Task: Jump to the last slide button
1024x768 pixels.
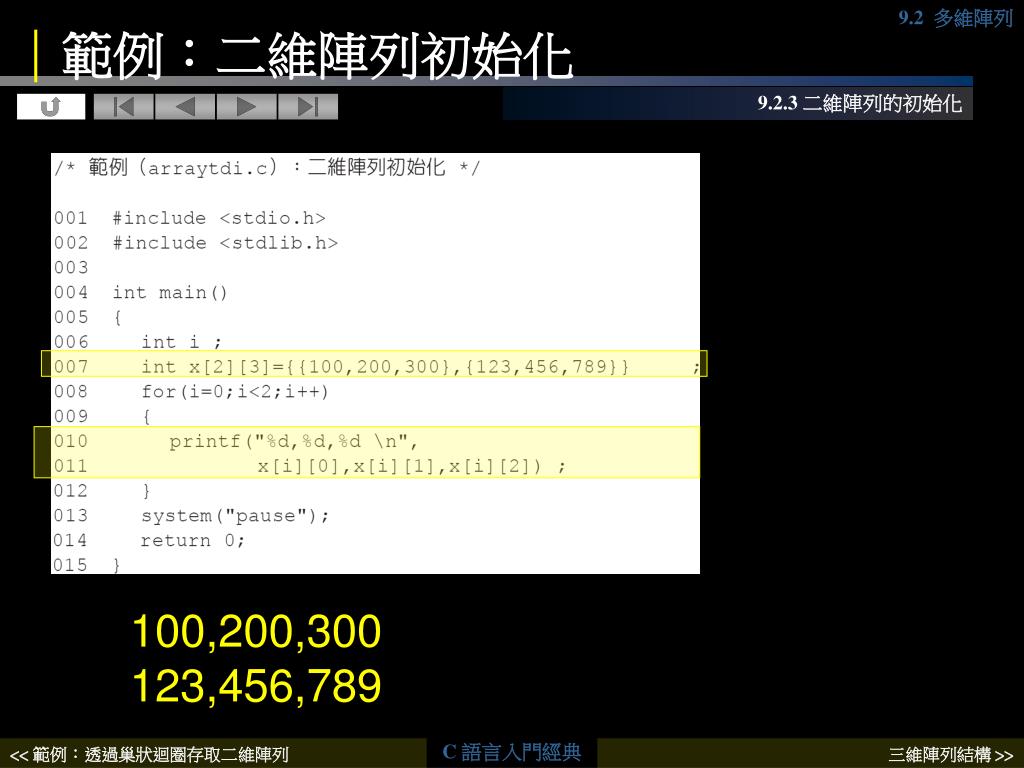Action: tap(308, 106)
